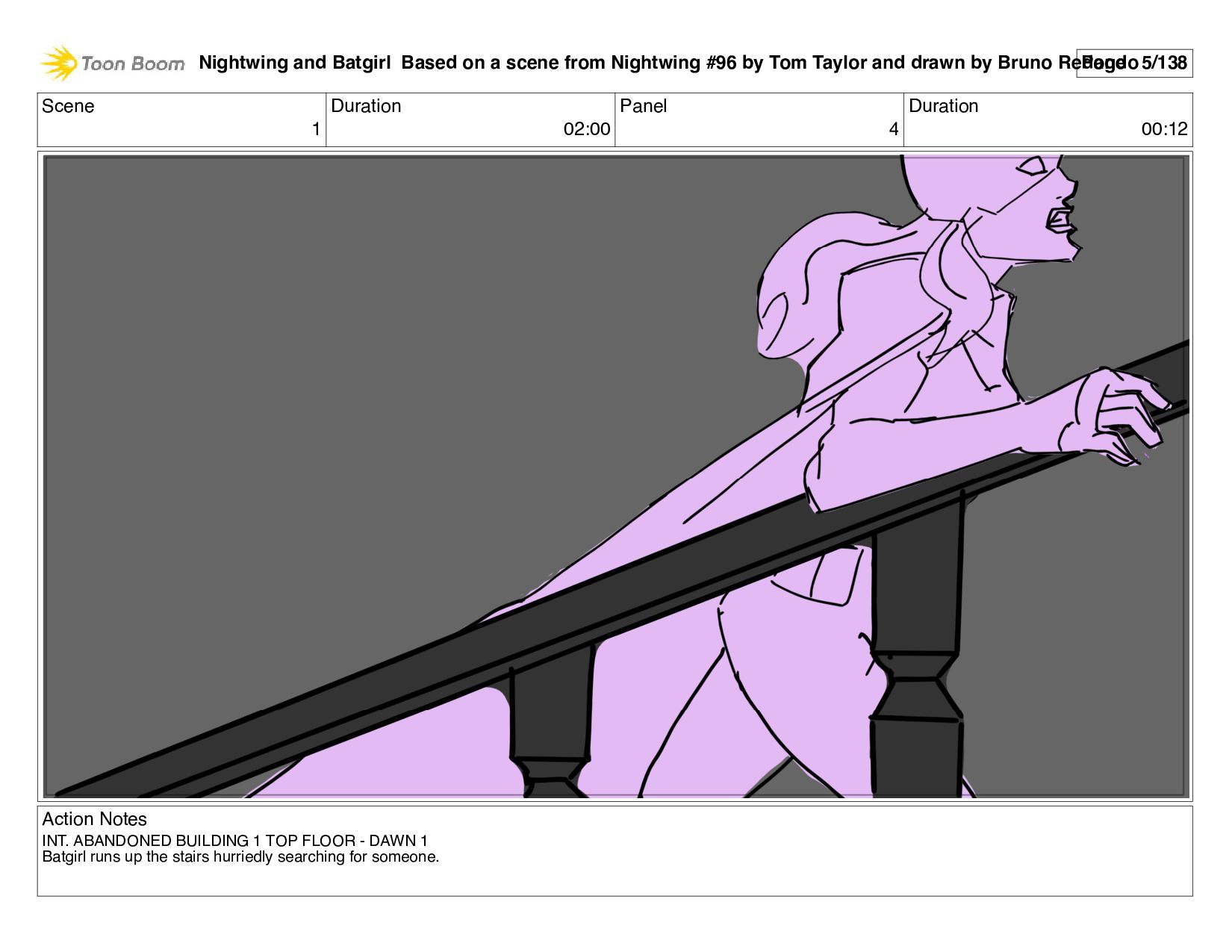Click 'INT. ABANDONED BUILDING 1 TOP FLOOR - DAWN 1' line
Viewport: 1232px width, 952px height.
pos(234,841)
